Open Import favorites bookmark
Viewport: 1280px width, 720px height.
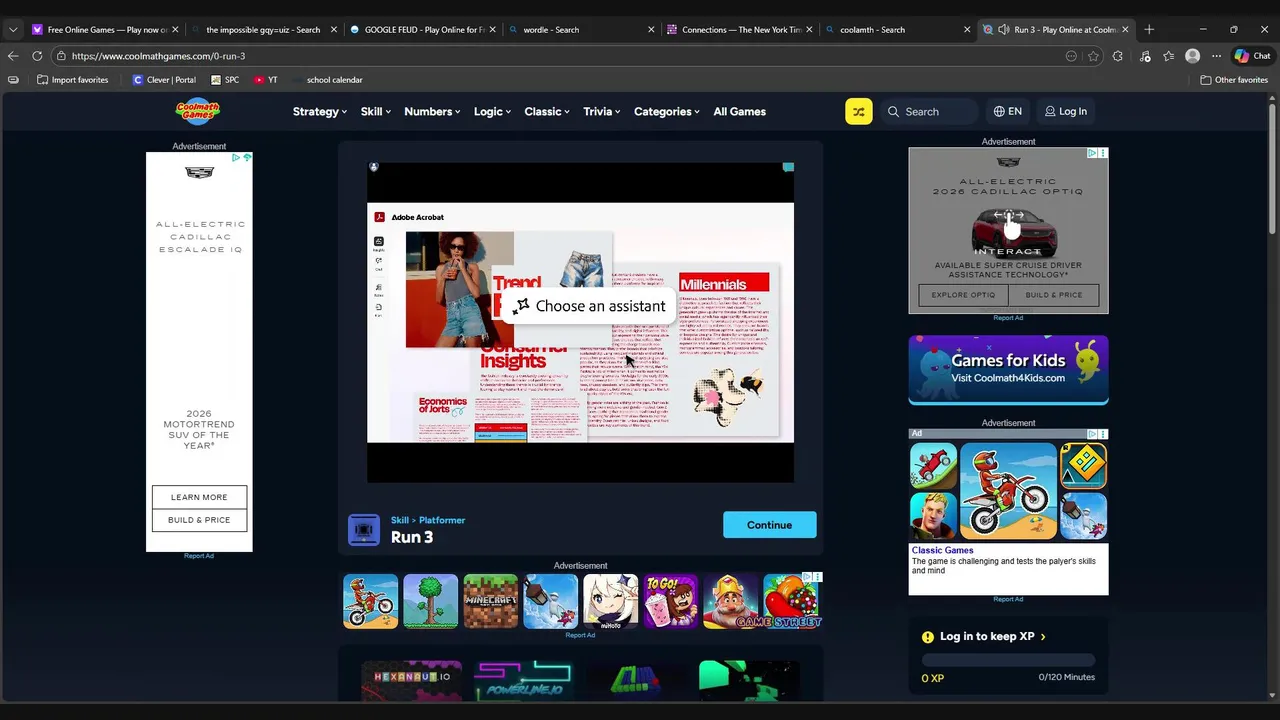[x=72, y=80]
